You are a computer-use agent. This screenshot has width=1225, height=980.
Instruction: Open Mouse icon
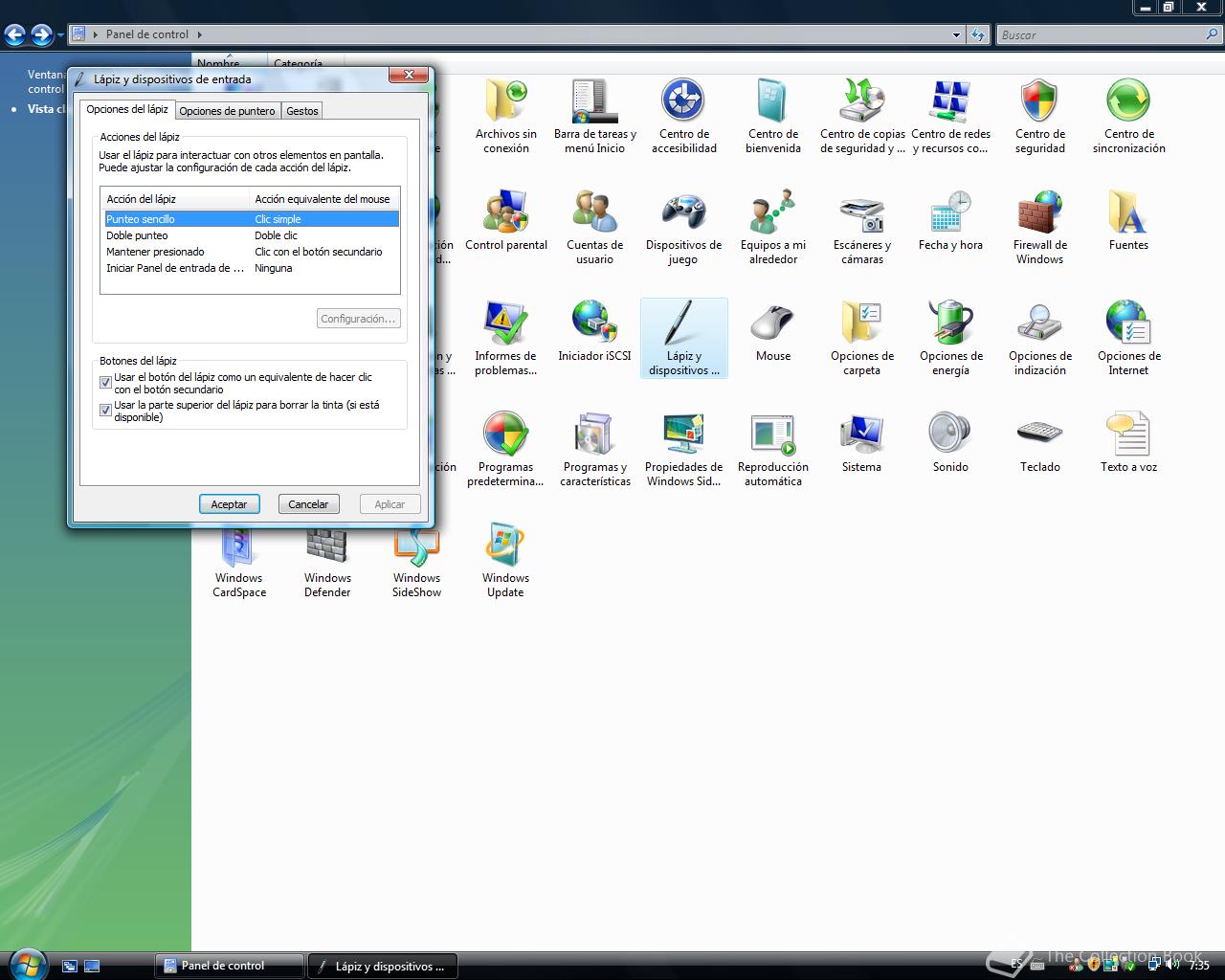click(x=772, y=332)
